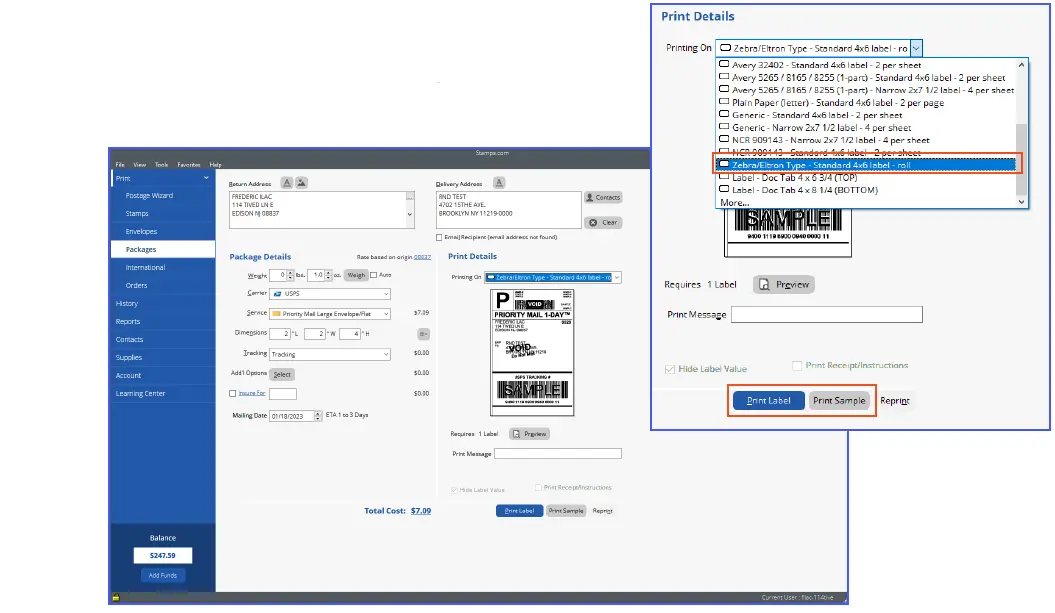Check the Email Recipient checkbox
This screenshot has width=1055, height=613.
point(439,237)
